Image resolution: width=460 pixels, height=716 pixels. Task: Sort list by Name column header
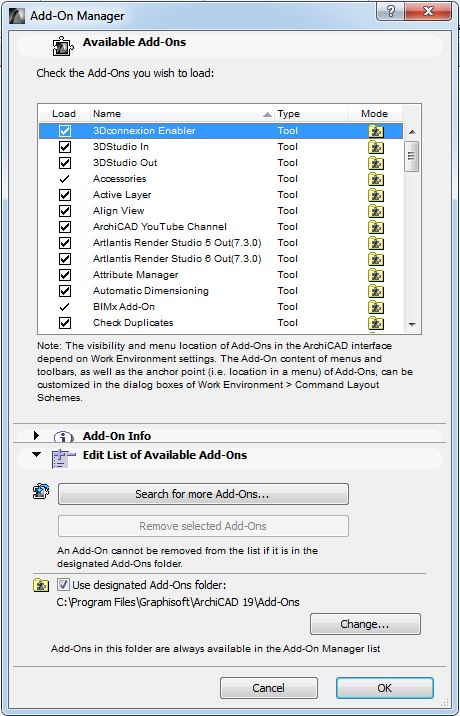[182, 114]
